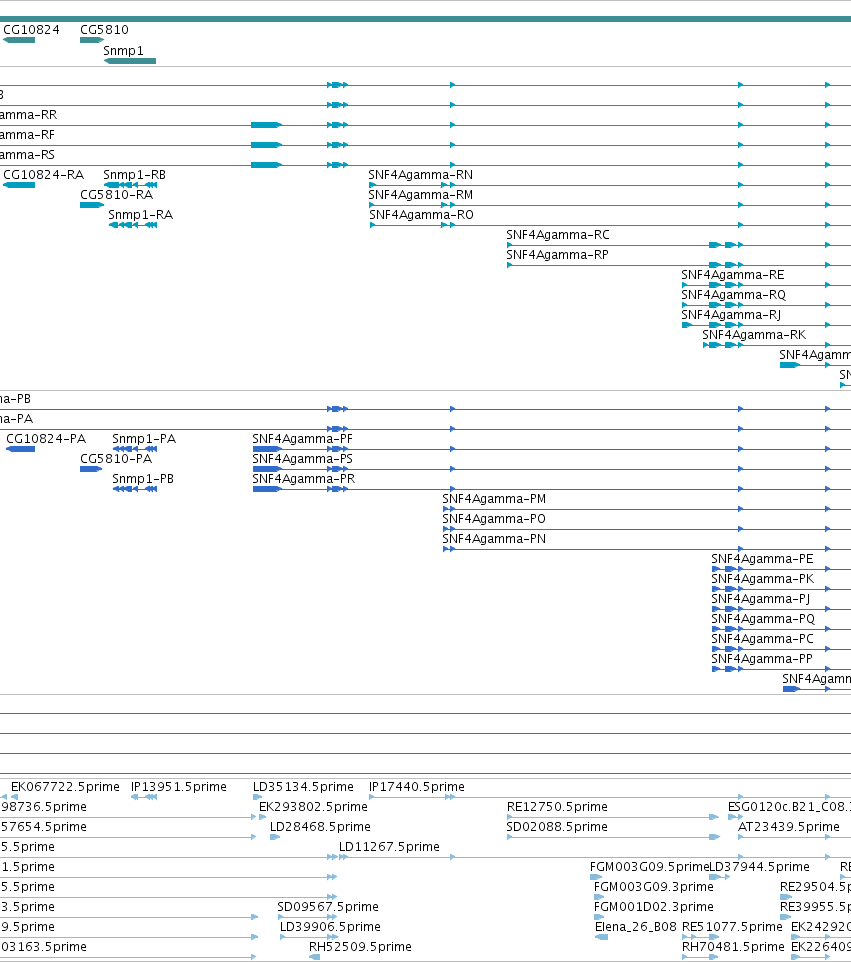851x962 pixels.
Task: Select the SNF4Agamma-PF protein label
Action: click(302, 439)
